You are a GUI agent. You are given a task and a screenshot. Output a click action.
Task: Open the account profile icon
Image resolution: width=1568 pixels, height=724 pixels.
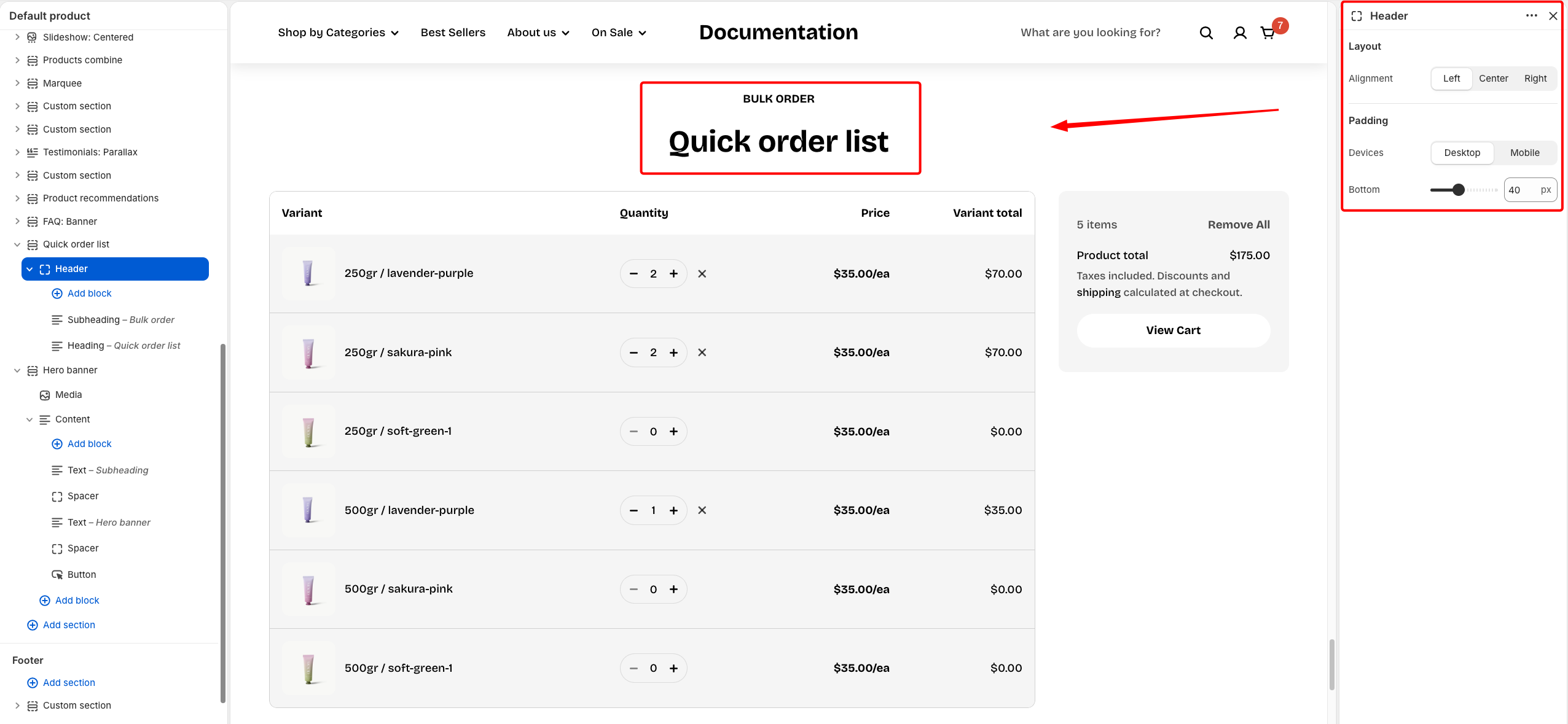[x=1240, y=33]
